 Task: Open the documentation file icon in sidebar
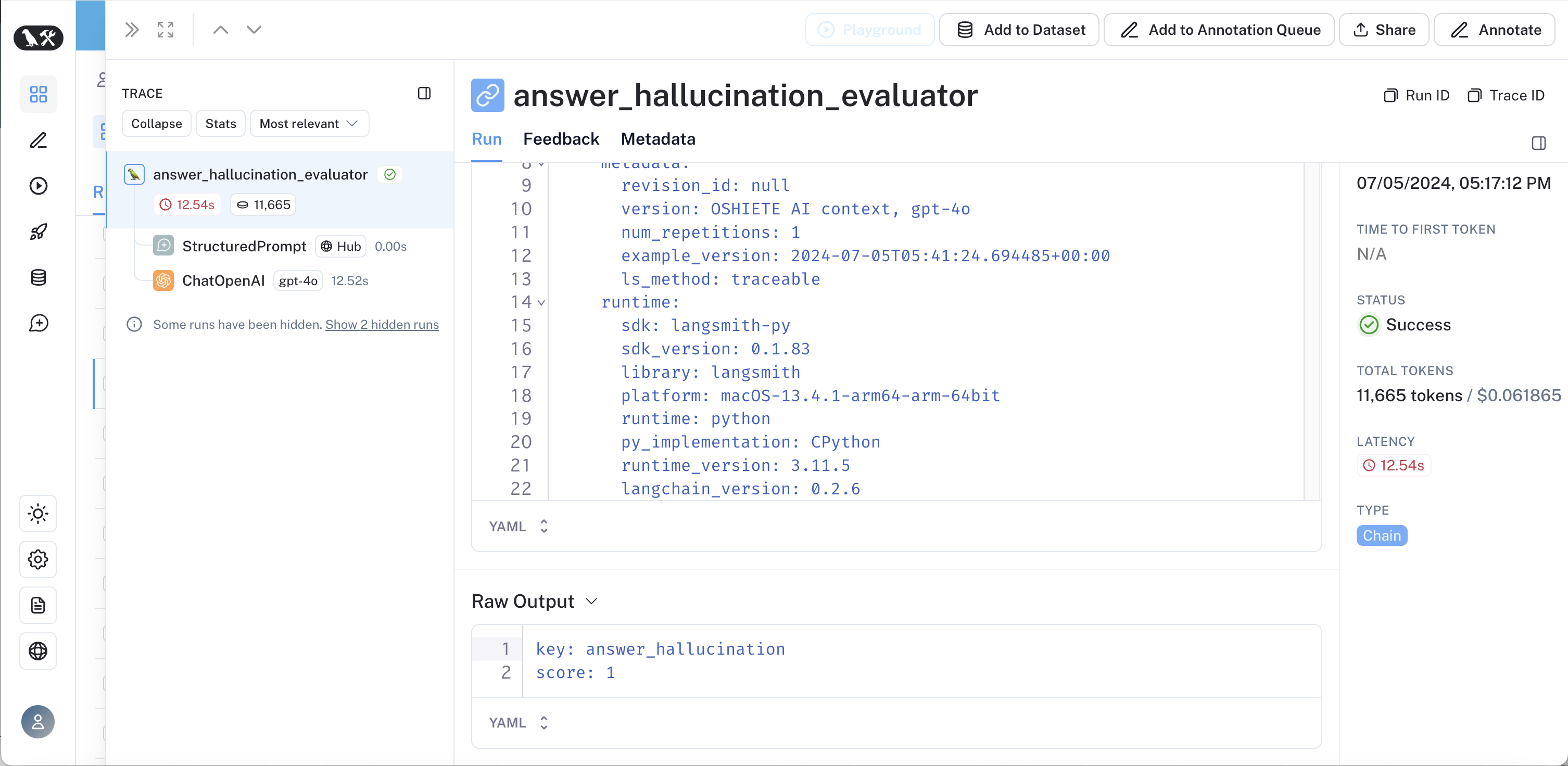point(39,605)
